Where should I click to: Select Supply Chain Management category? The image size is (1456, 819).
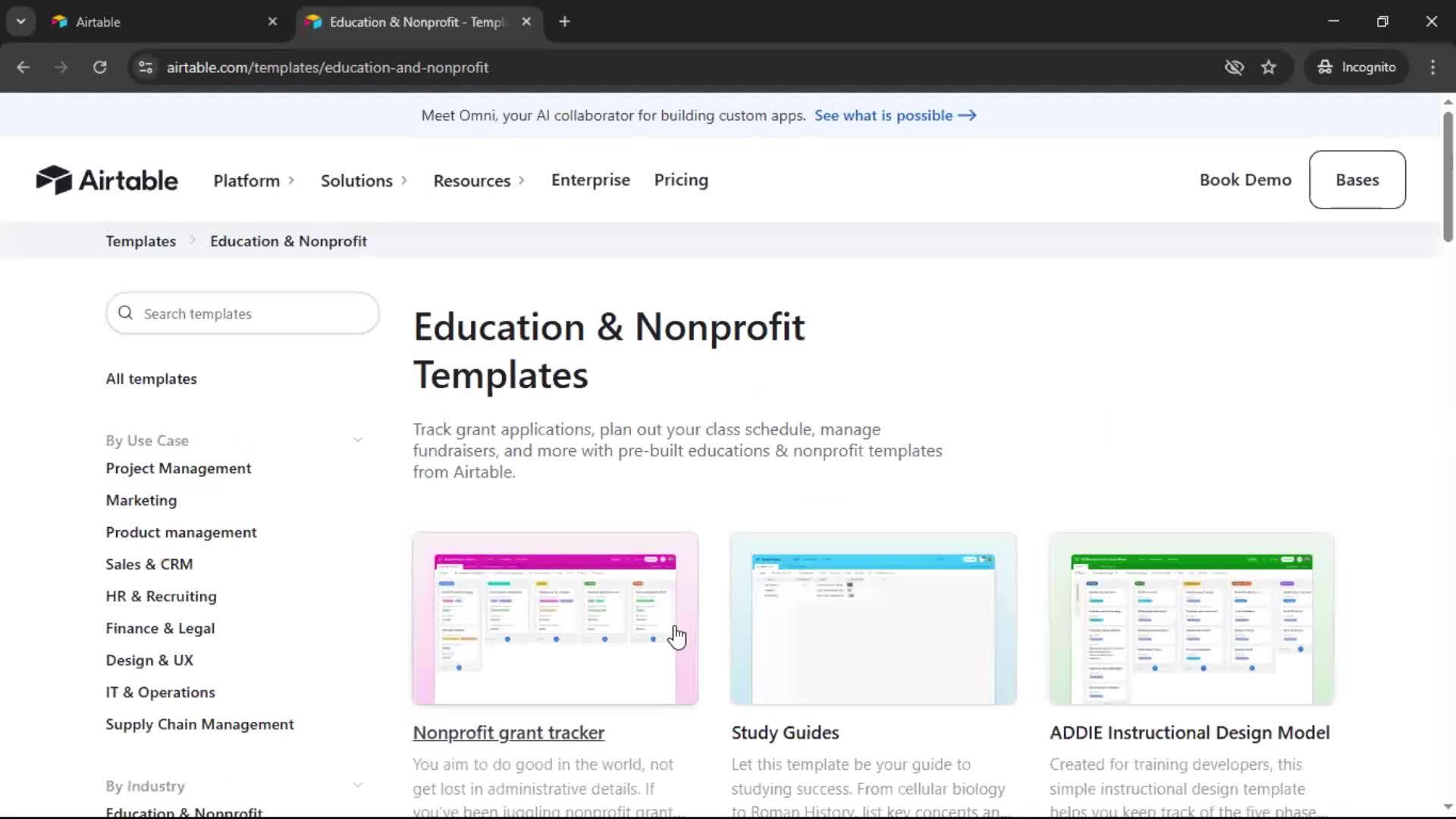pos(199,724)
